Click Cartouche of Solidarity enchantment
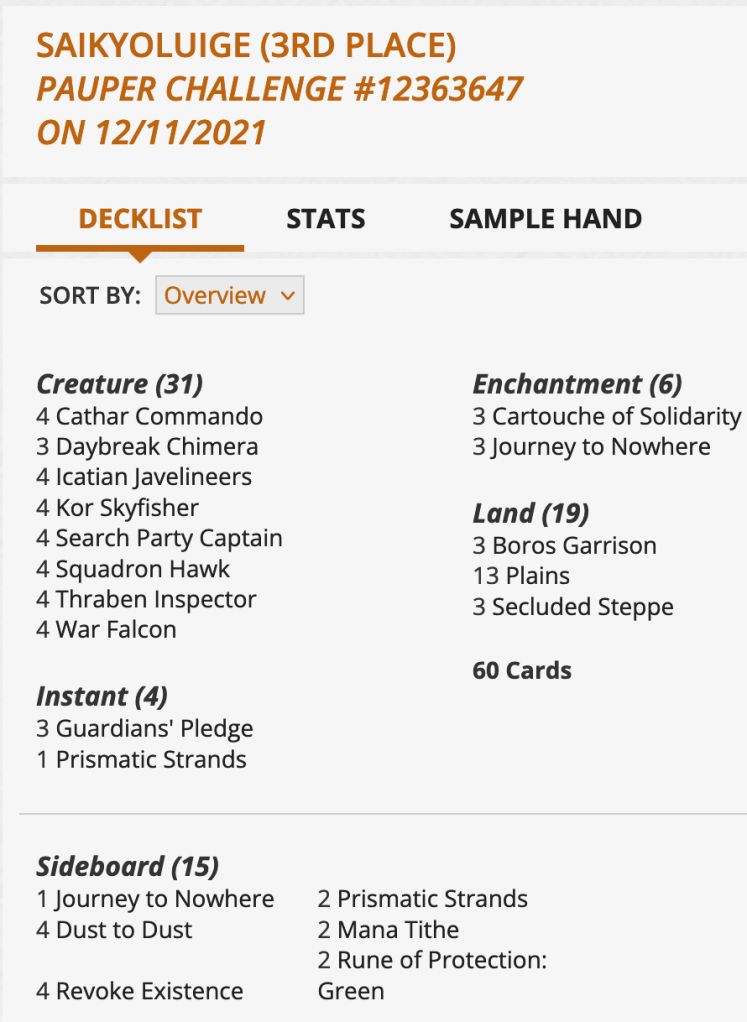The width and height of the screenshot is (747, 1022). click(616, 416)
